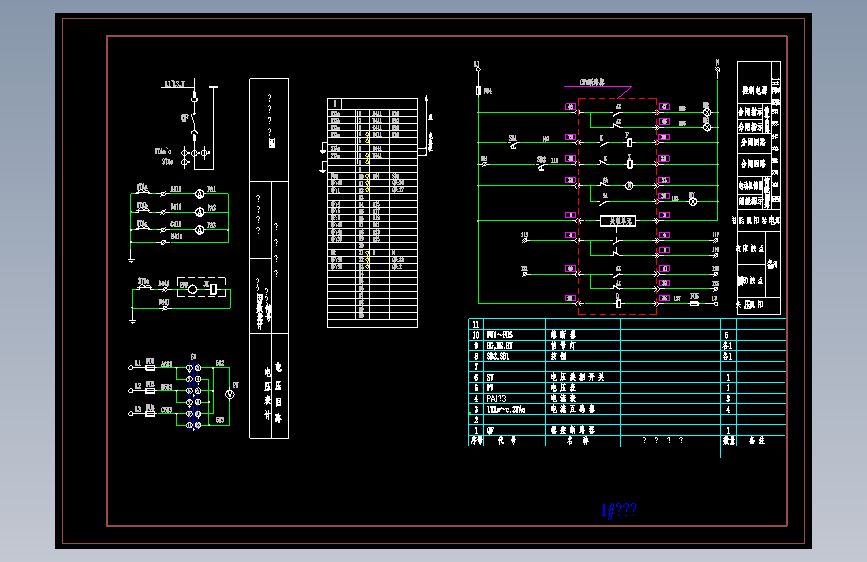Click the "电流互感器" name in parts list row 3
867x562 pixels.
573,409
